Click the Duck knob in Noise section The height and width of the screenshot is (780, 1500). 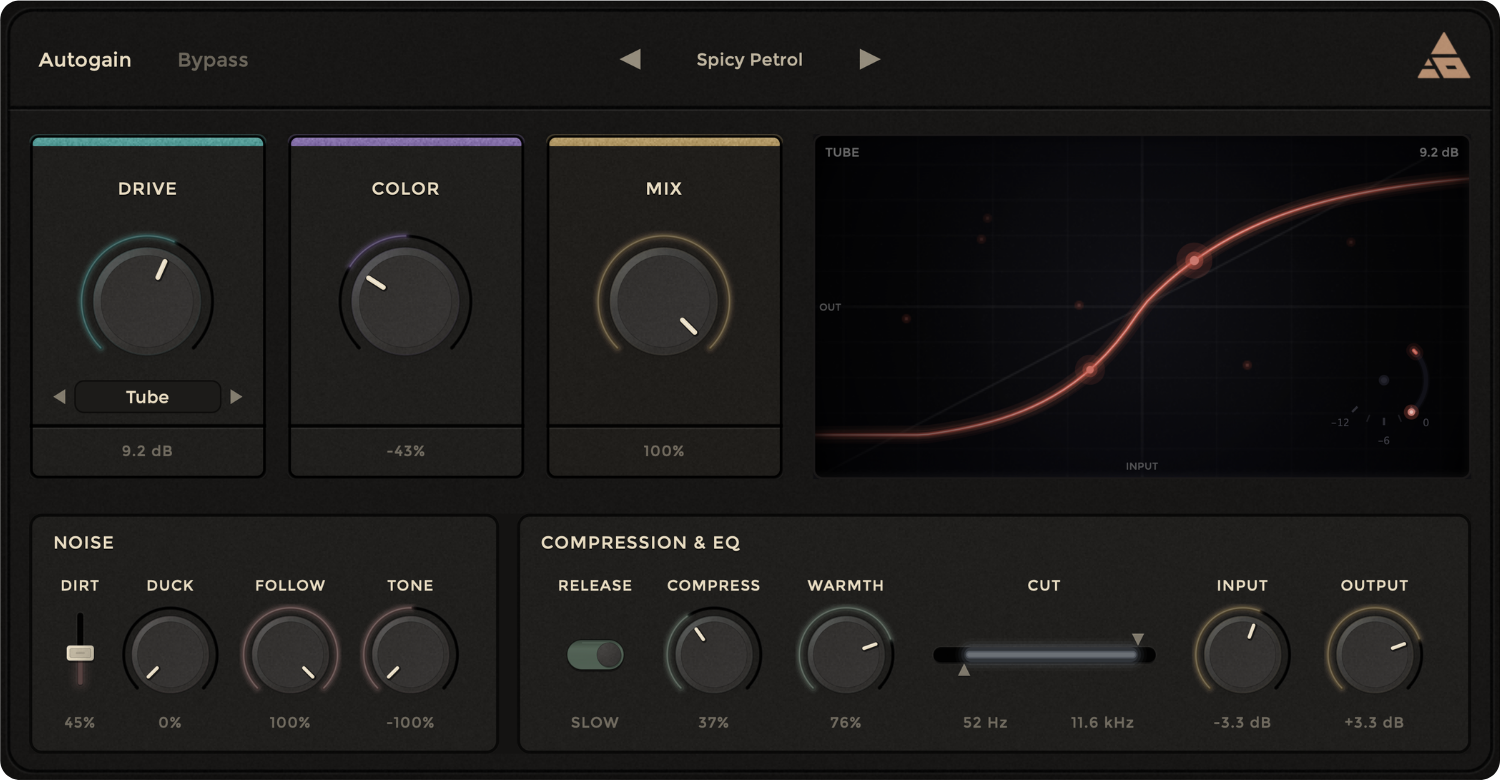pyautogui.click(x=170, y=653)
